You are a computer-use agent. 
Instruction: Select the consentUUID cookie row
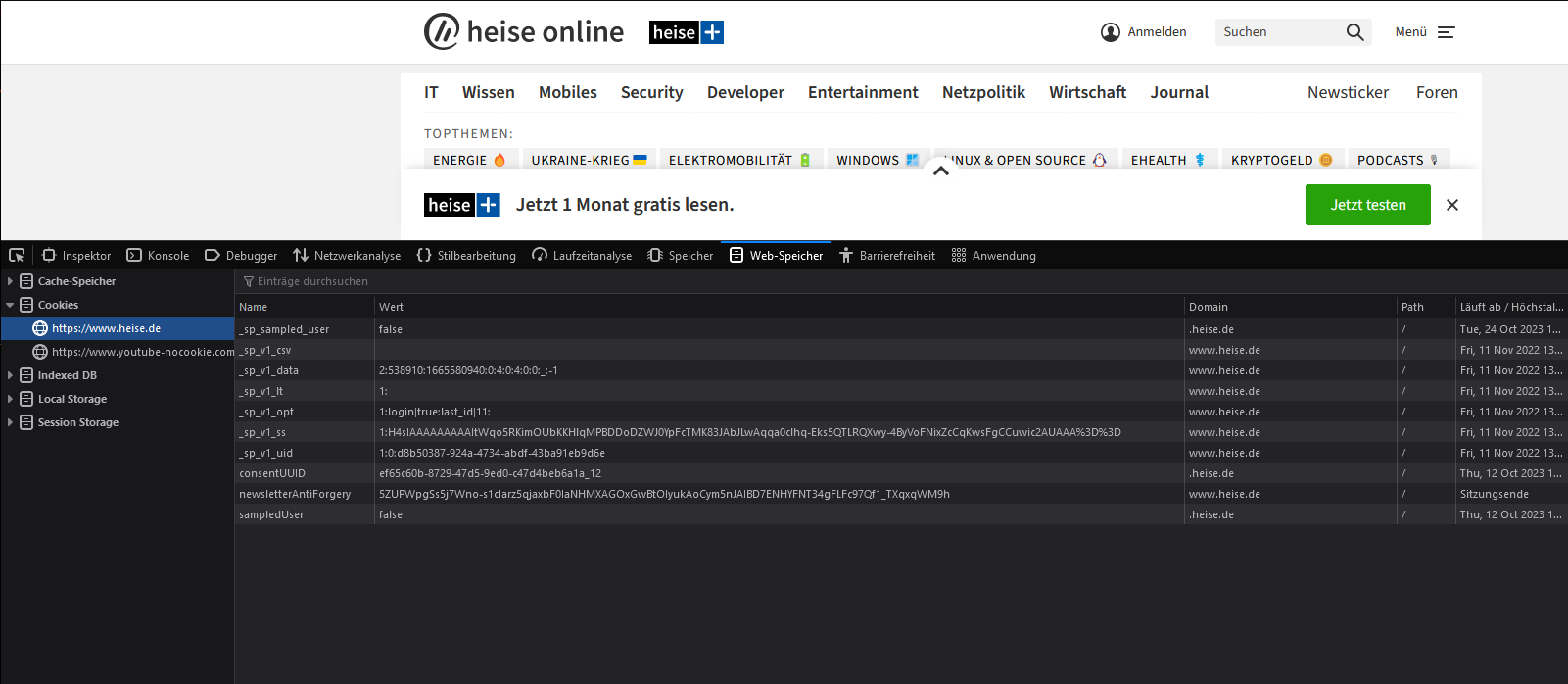tap(901, 473)
